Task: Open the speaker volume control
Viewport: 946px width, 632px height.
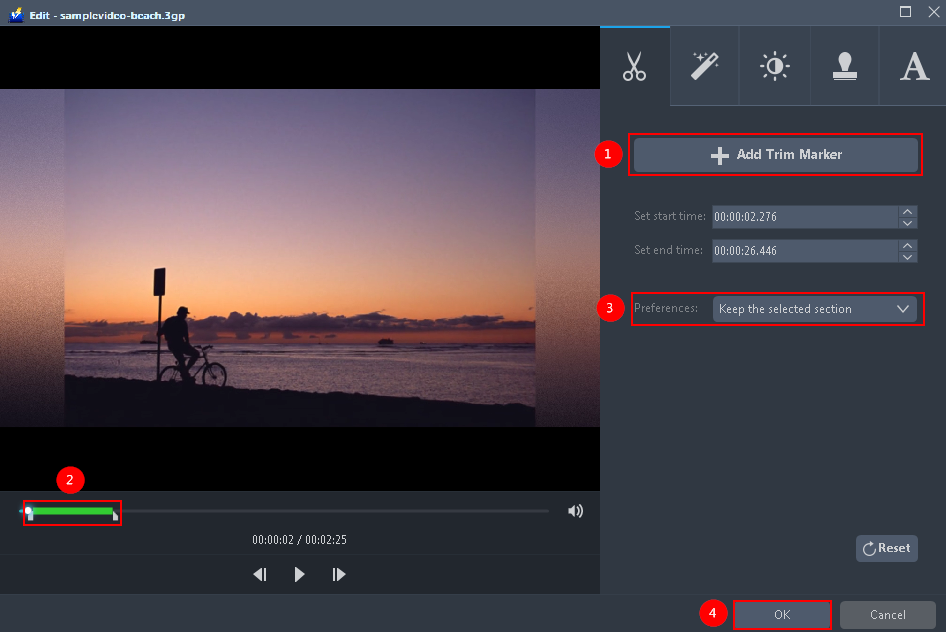Action: pos(575,510)
